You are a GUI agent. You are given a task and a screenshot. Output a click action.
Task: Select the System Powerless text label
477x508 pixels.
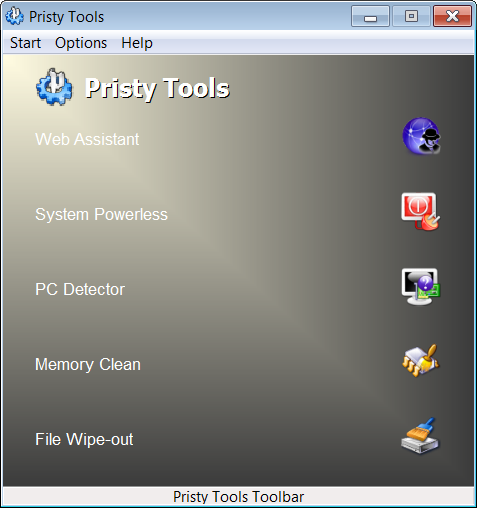[101, 214]
